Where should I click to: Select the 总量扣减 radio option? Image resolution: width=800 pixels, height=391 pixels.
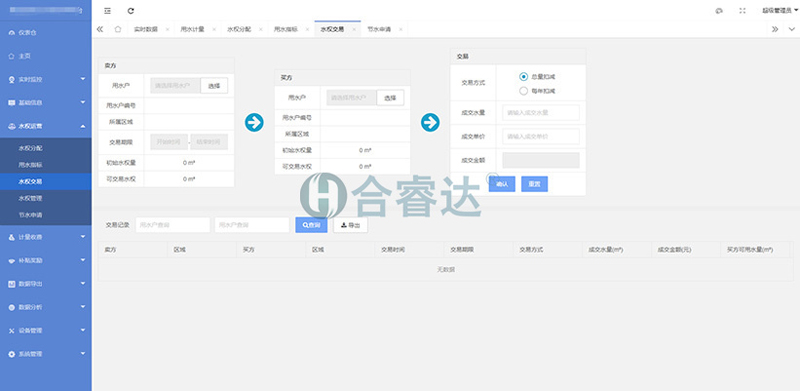tap(523, 77)
